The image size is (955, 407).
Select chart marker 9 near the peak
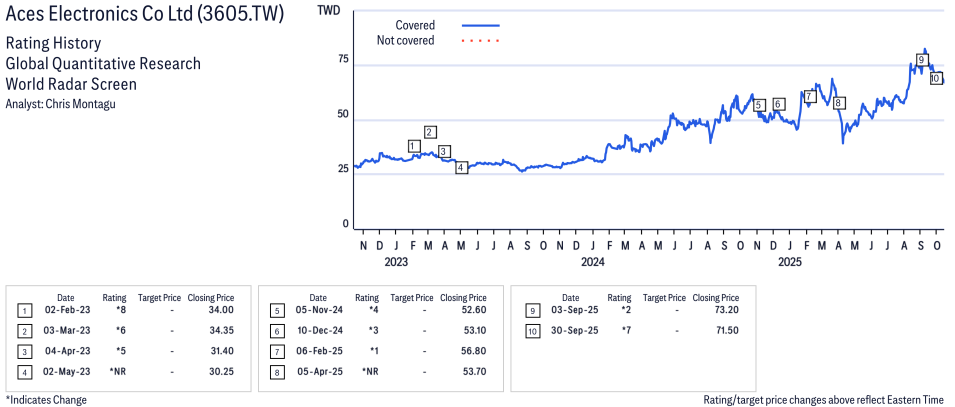[x=921, y=60]
